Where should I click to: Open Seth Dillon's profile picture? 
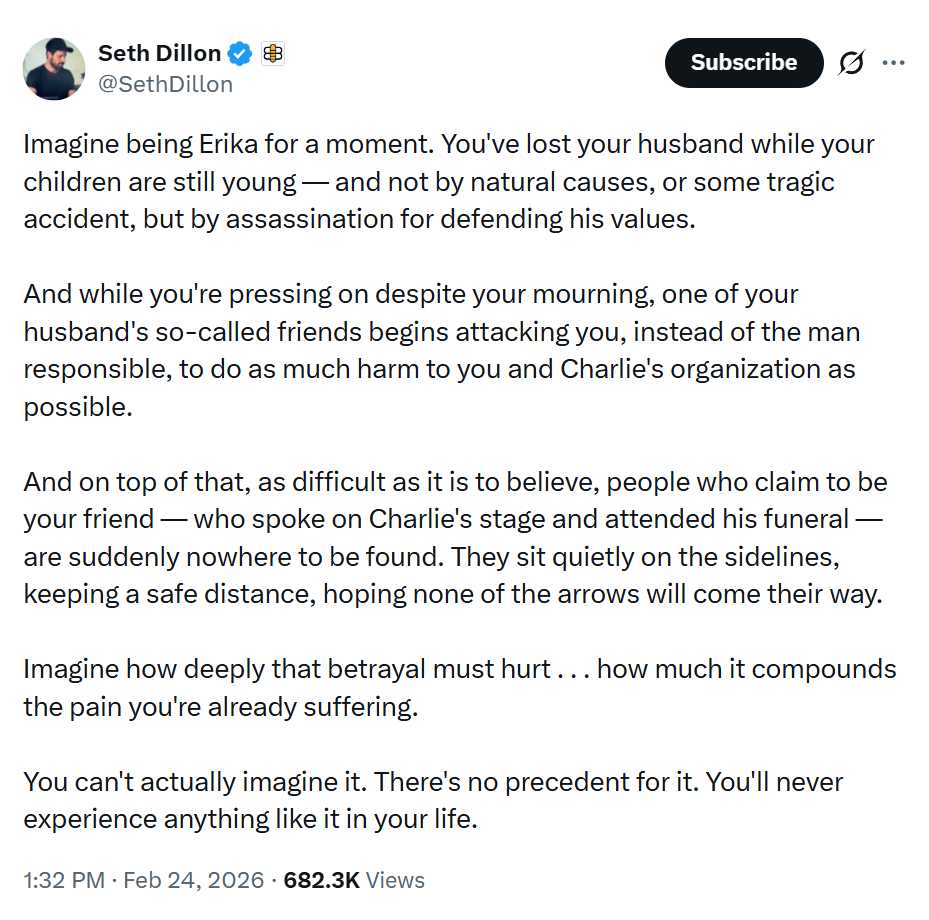tap(54, 69)
